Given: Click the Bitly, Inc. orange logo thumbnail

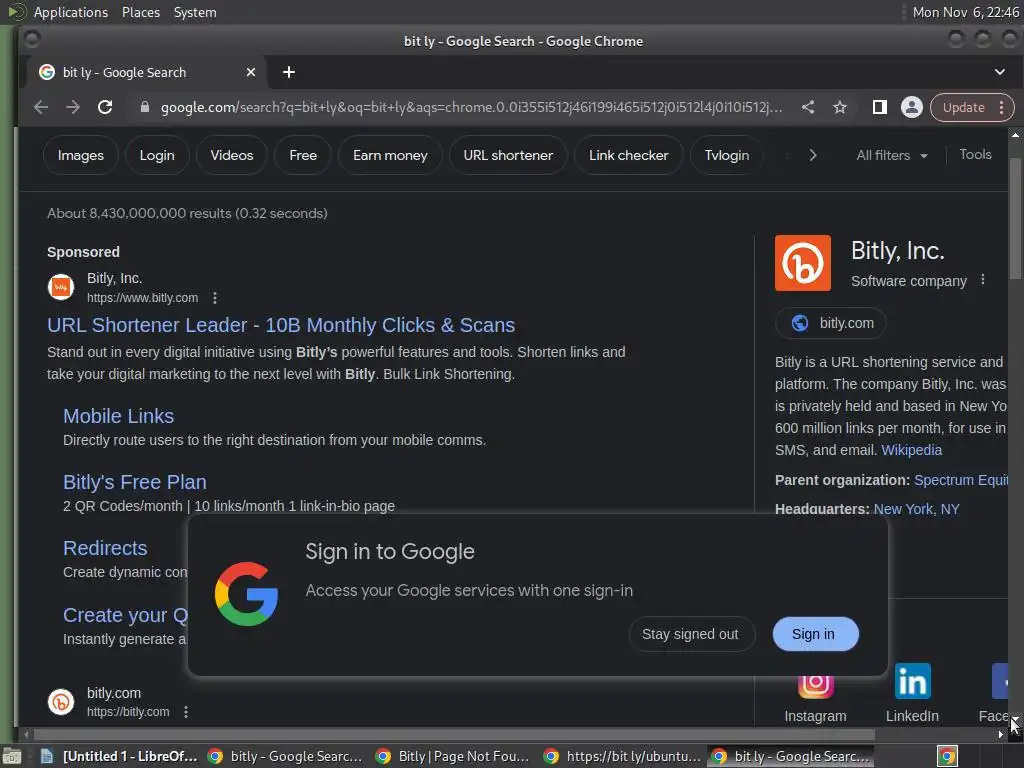Looking at the screenshot, I should click(803, 263).
